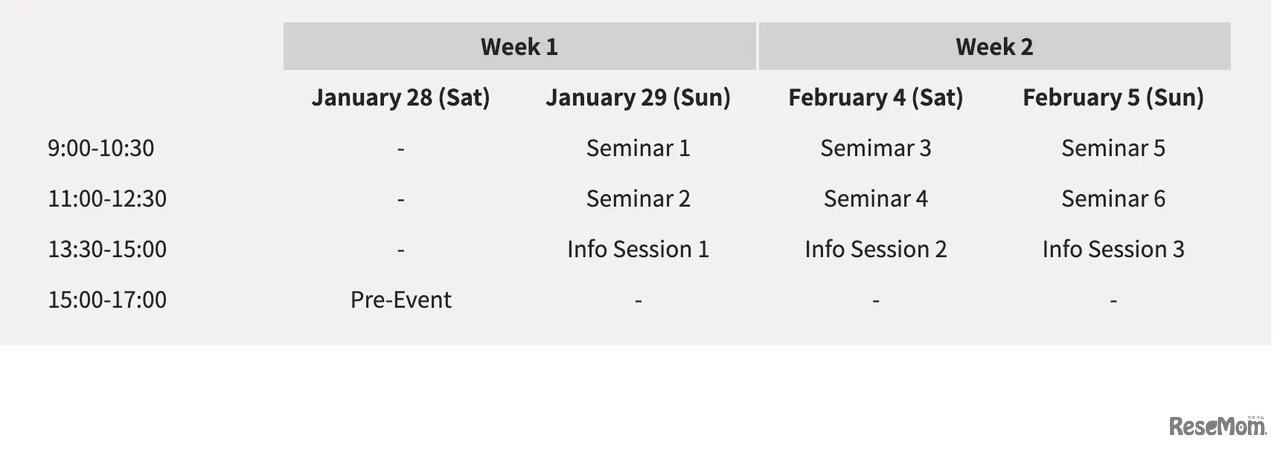Select the Week 2 header cell

point(994,46)
